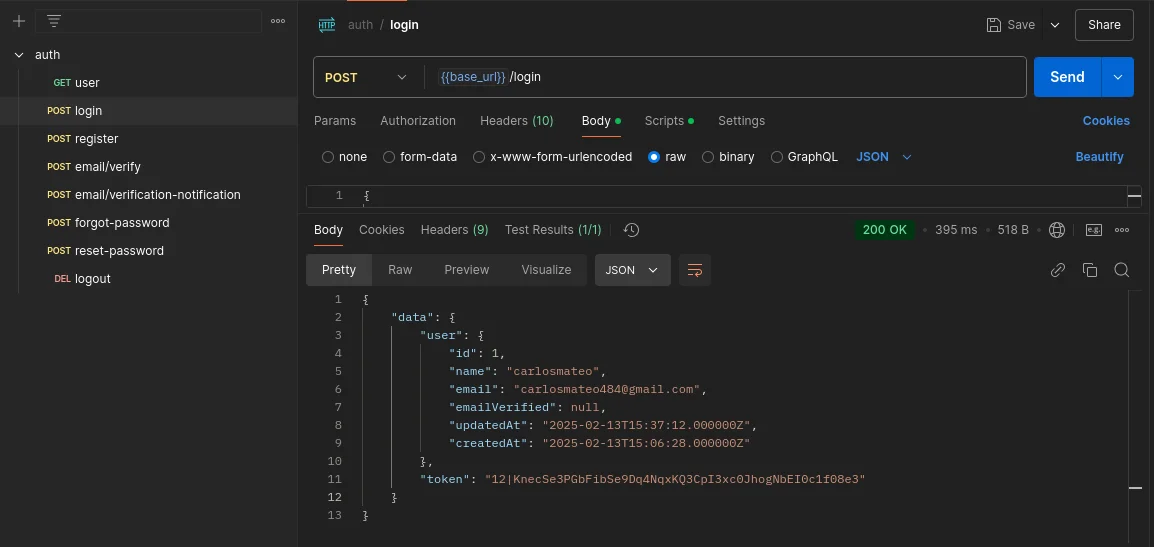Viewport: 1154px width, 547px height.
Task: Switch to Raw response view
Action: pyautogui.click(x=400, y=270)
